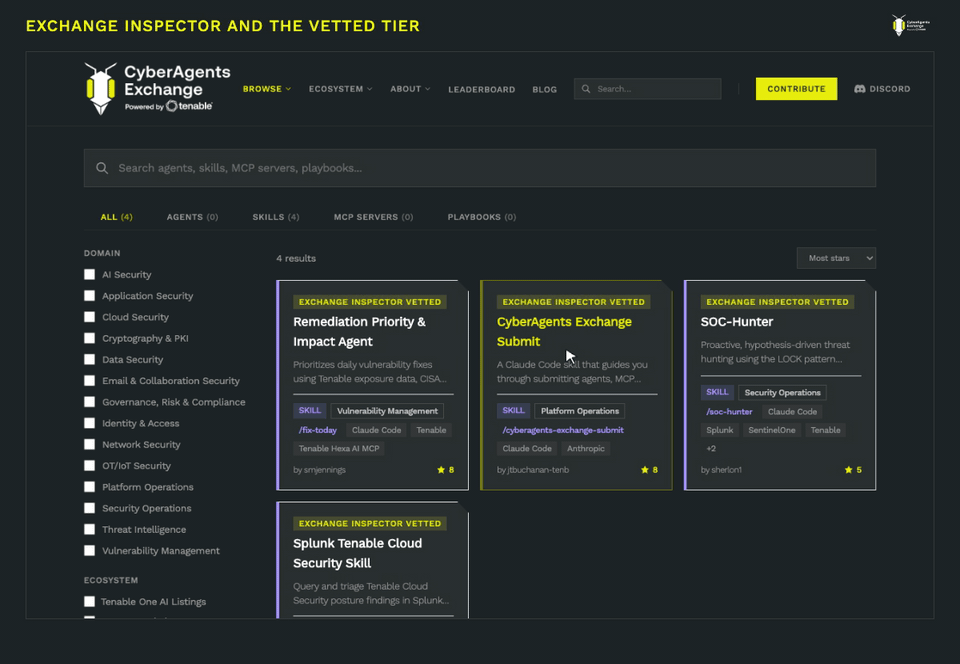This screenshot has height=664, width=960.
Task: Check the AI Security domain filter
Action: (x=89, y=274)
